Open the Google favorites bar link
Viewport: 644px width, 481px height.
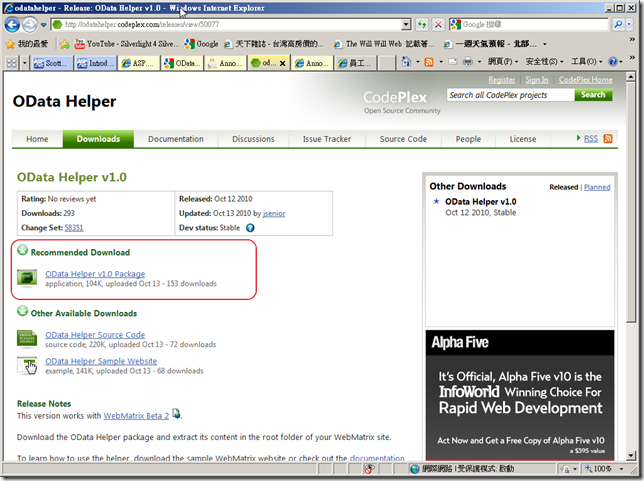(x=202, y=44)
